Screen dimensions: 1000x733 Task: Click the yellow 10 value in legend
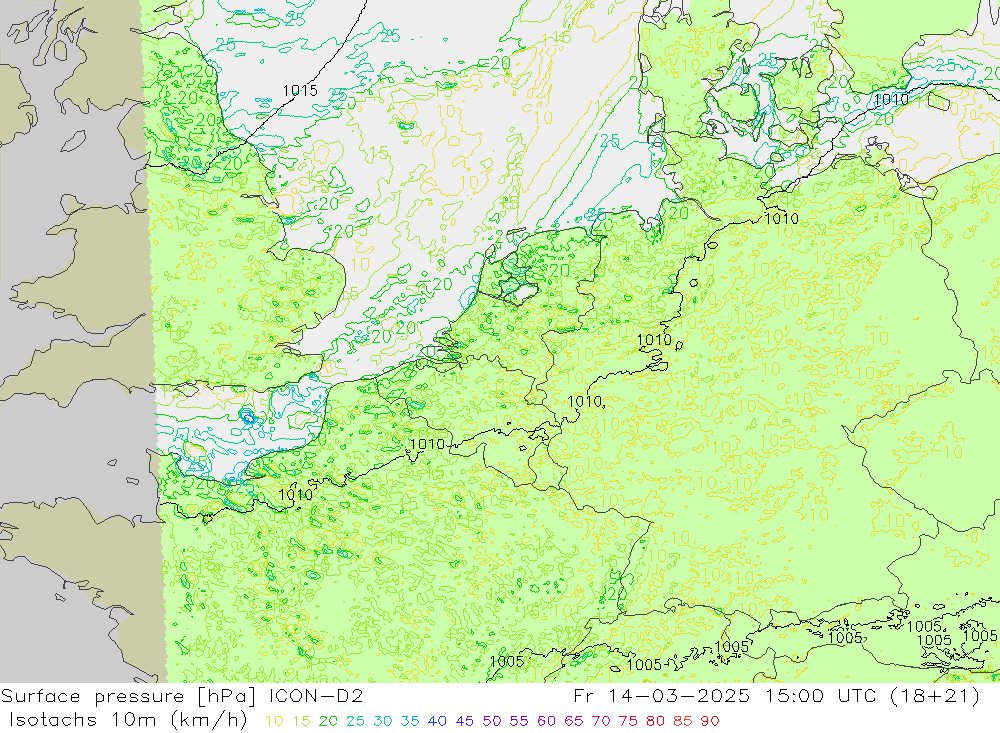[274, 722]
